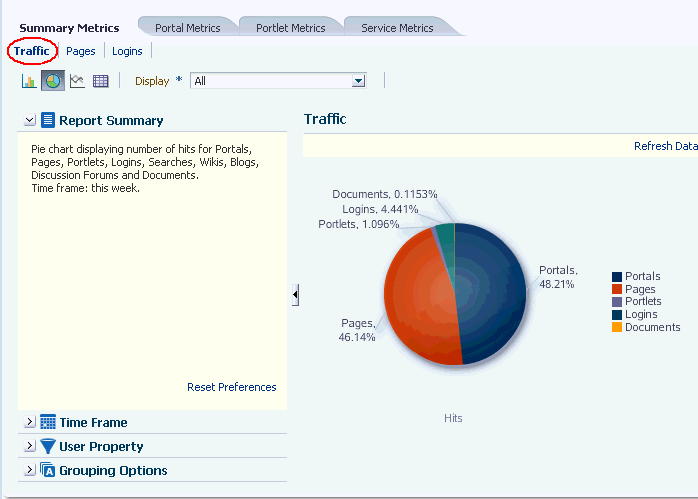This screenshot has height=499, width=698.
Task: Expand the Time Frame section
Action: point(30,422)
